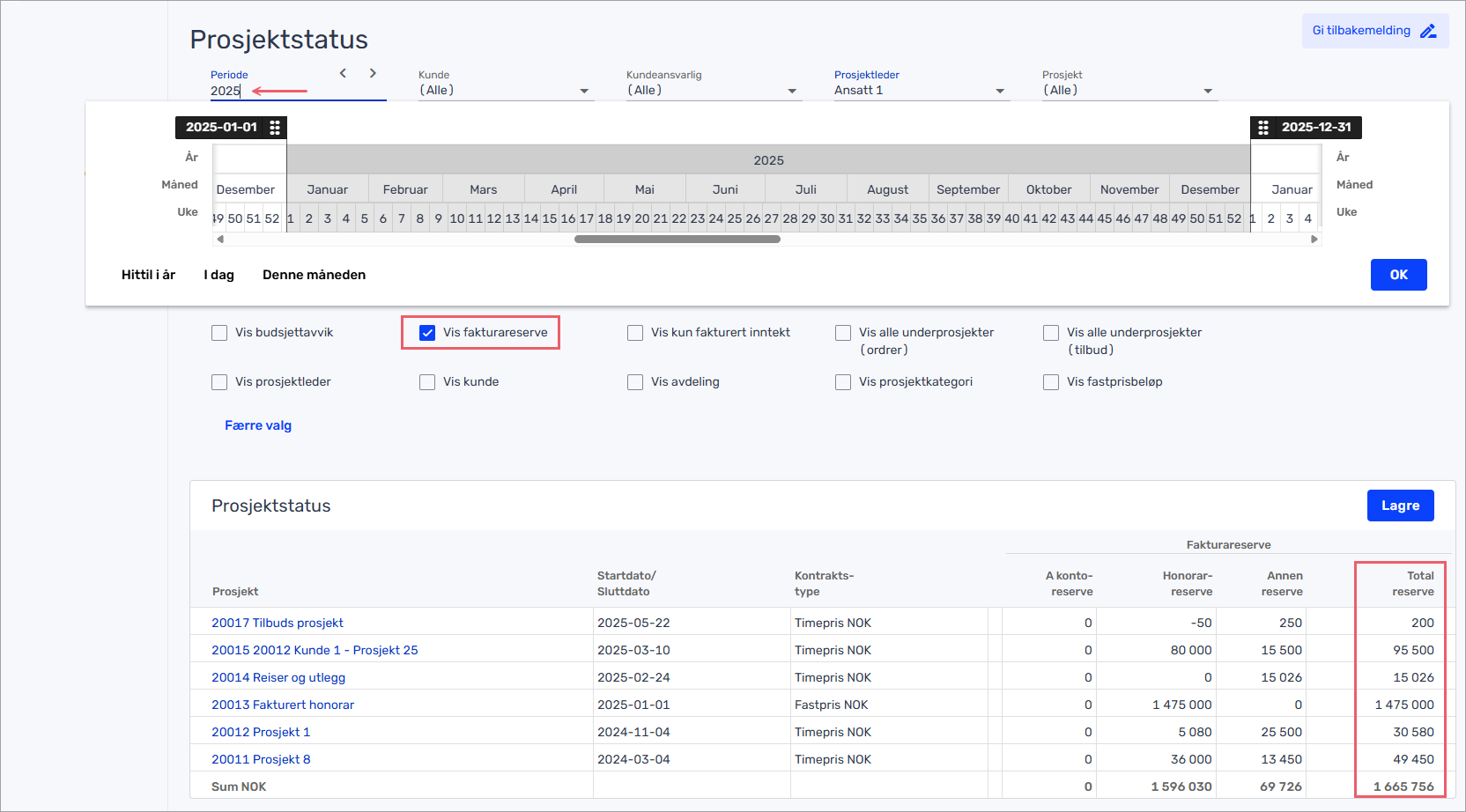Image resolution: width=1466 pixels, height=812 pixels.
Task: Uncheck Vis fakturareserve checkbox
Action: point(427,333)
